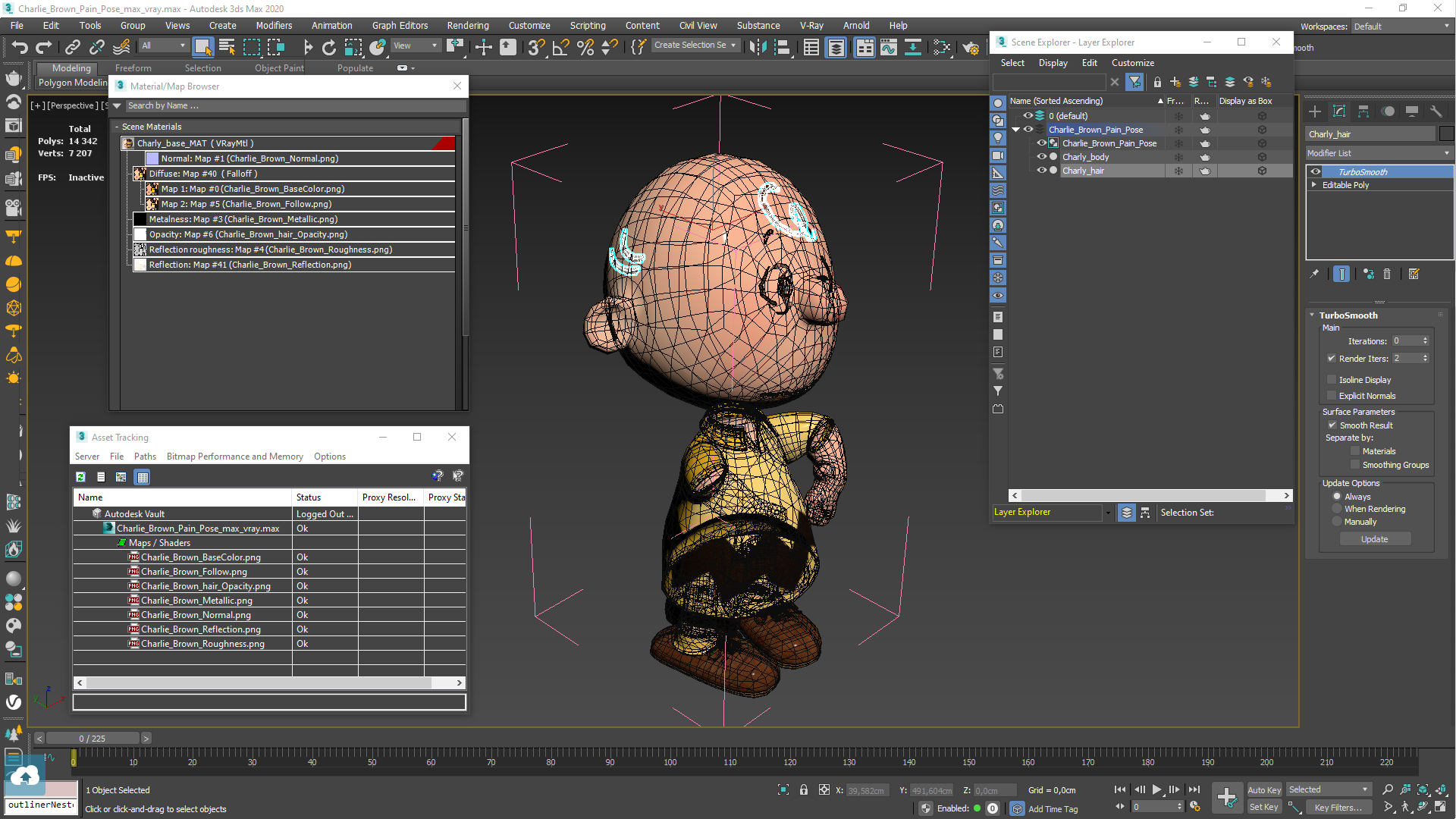Click the Charly_hair object color swatch
Screen dimensions: 1456x819
click(x=1446, y=134)
